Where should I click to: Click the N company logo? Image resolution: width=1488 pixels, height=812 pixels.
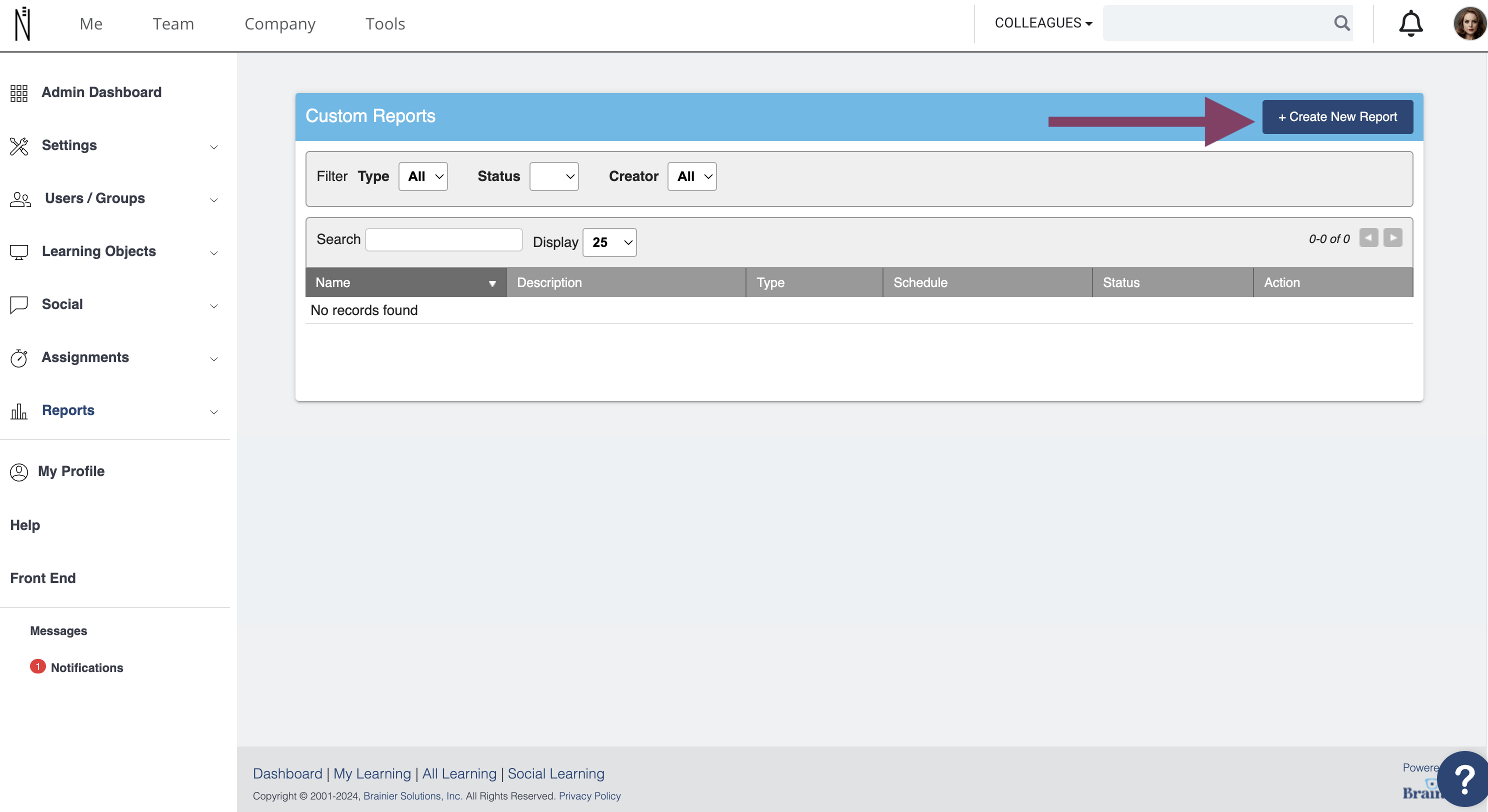click(x=22, y=23)
